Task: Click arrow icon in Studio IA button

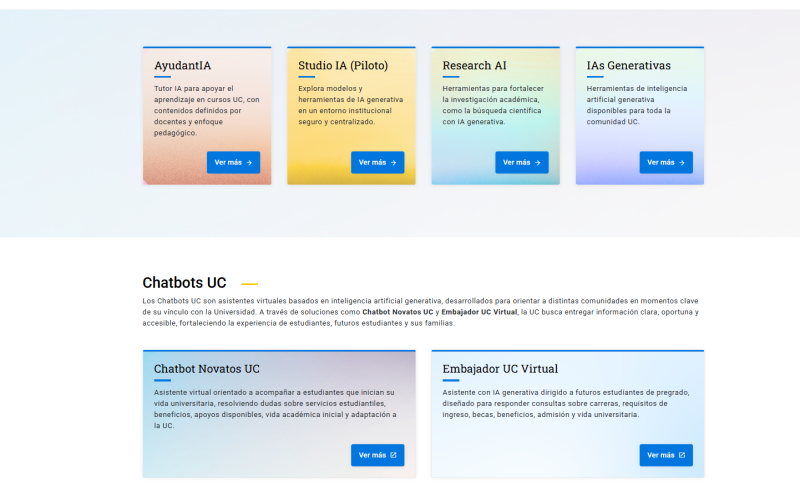Action: coord(393,163)
